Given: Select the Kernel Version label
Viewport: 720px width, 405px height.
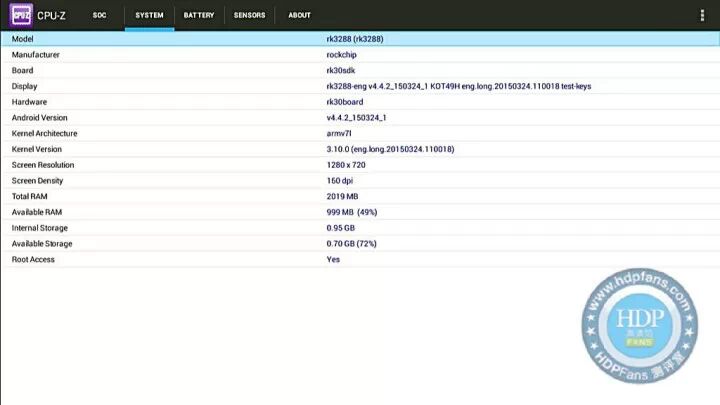Looking at the screenshot, I should tap(37, 149).
